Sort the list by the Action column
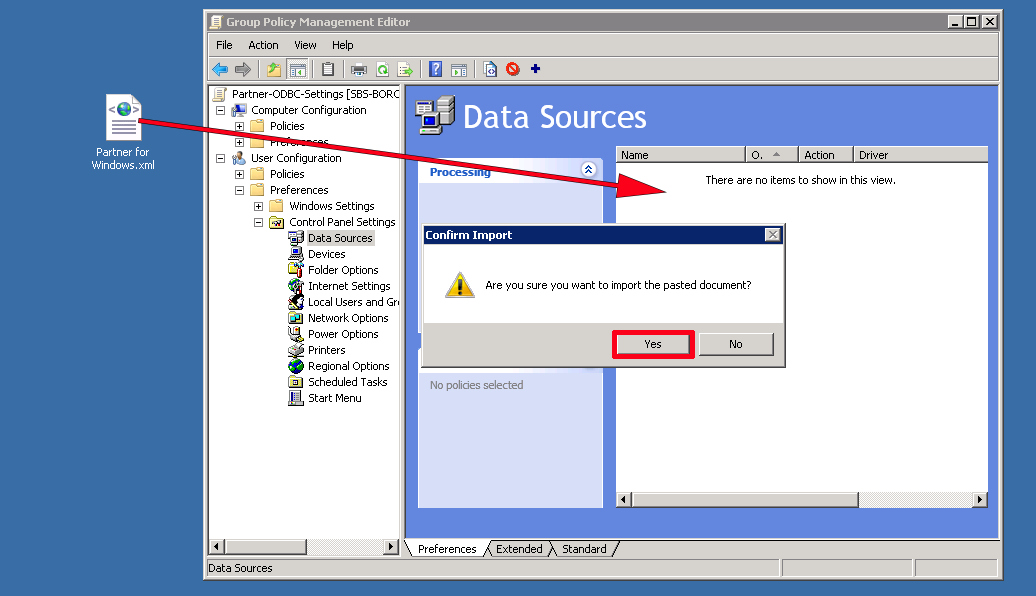This screenshot has width=1036, height=596. 826,155
